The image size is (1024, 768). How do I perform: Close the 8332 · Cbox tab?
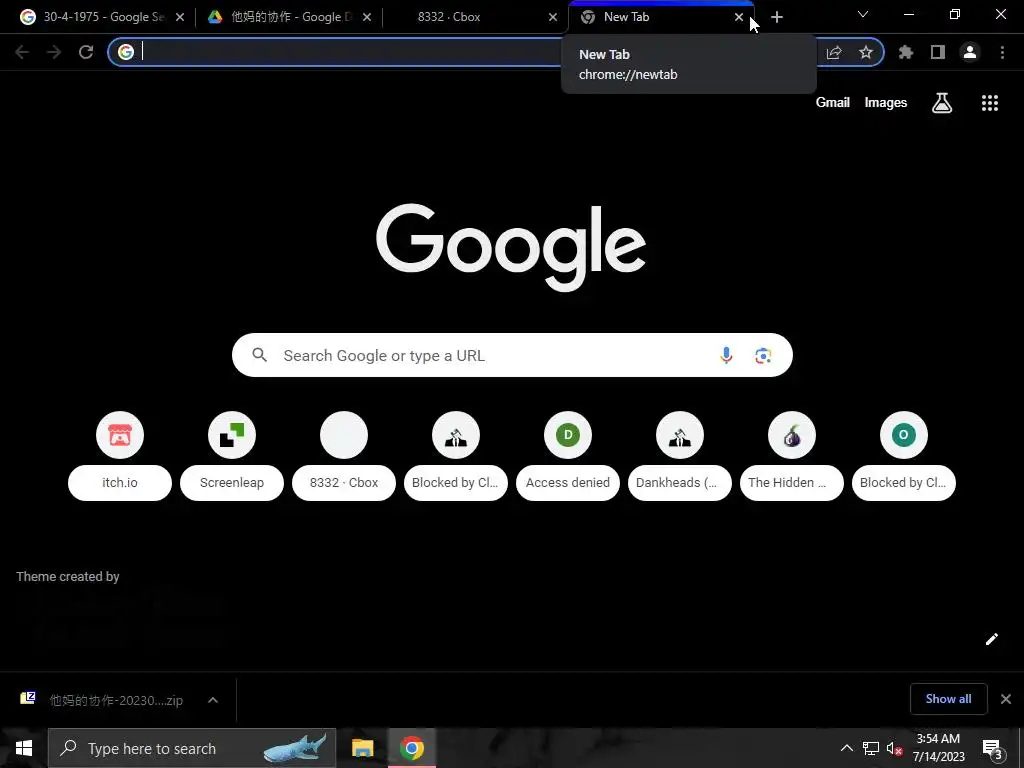click(x=552, y=17)
